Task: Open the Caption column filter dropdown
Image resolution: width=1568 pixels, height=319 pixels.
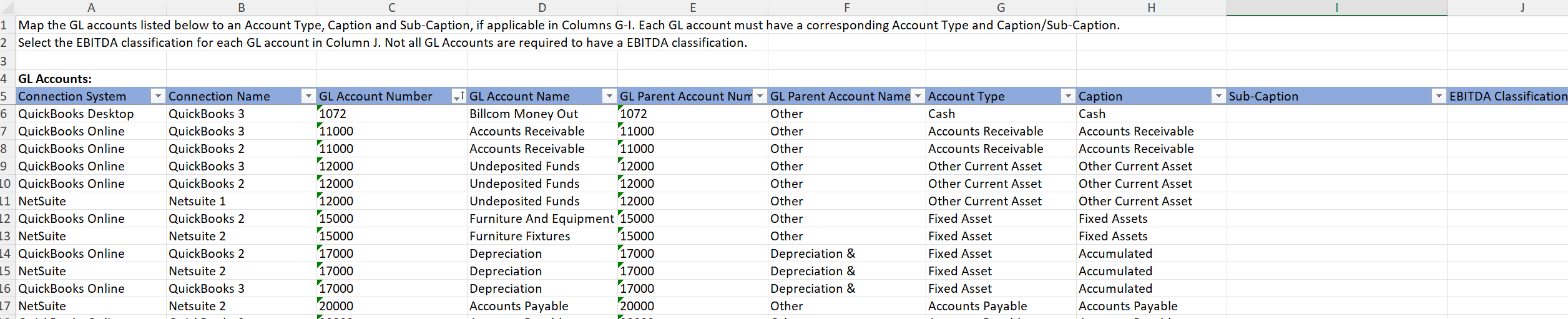Action: coord(1218,96)
